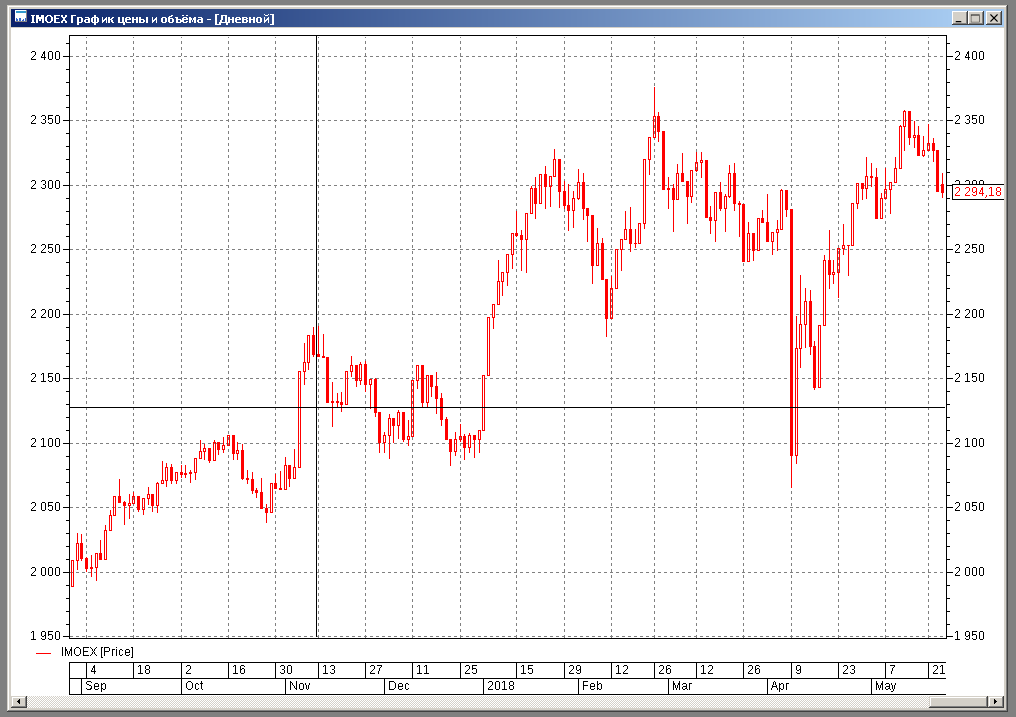Screen dimensions: 1016x717
Task: Click date 16 in the October section
Action: (238, 670)
